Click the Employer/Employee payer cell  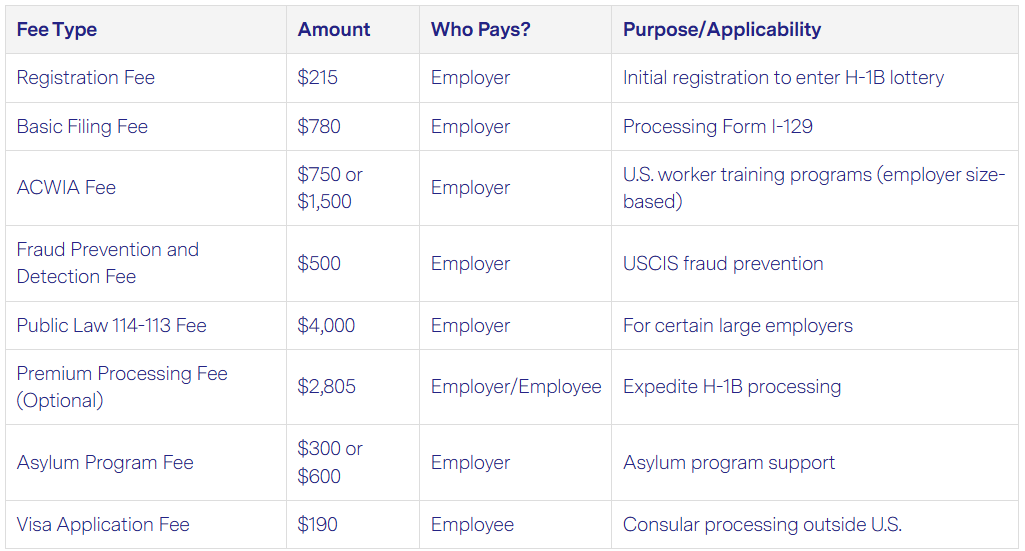click(x=516, y=387)
